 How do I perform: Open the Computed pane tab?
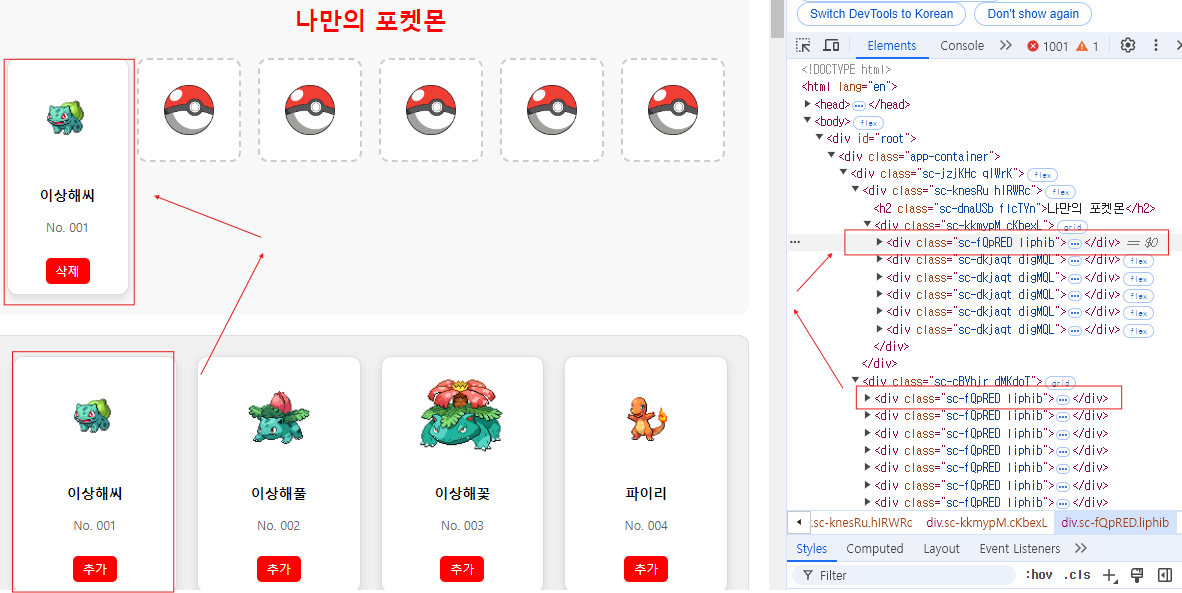(874, 549)
